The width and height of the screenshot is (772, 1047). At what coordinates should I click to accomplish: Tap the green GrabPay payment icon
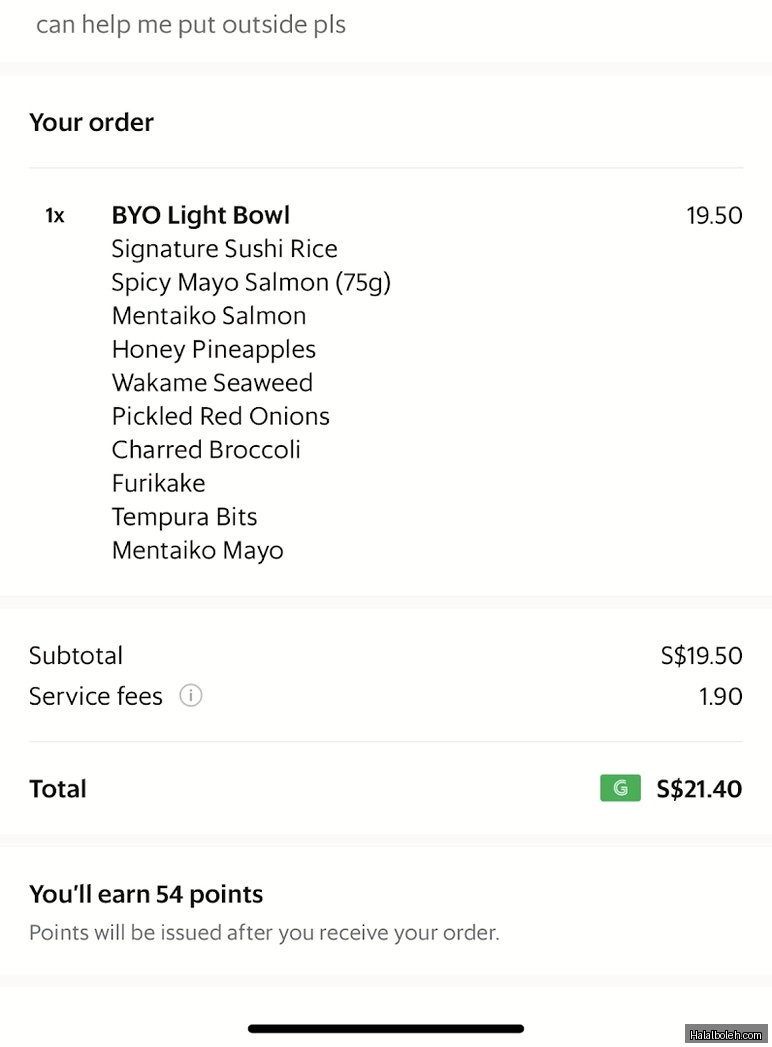[620, 788]
